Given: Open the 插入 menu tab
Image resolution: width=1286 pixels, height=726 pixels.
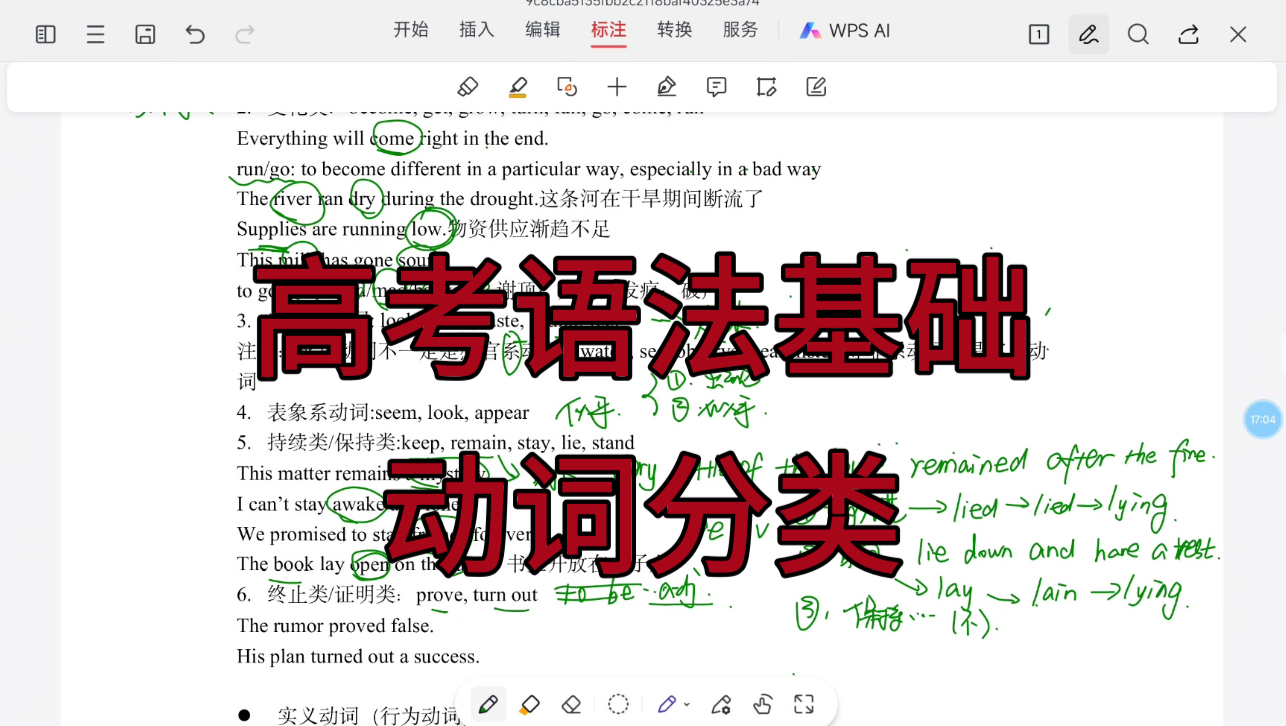Looking at the screenshot, I should (476, 30).
